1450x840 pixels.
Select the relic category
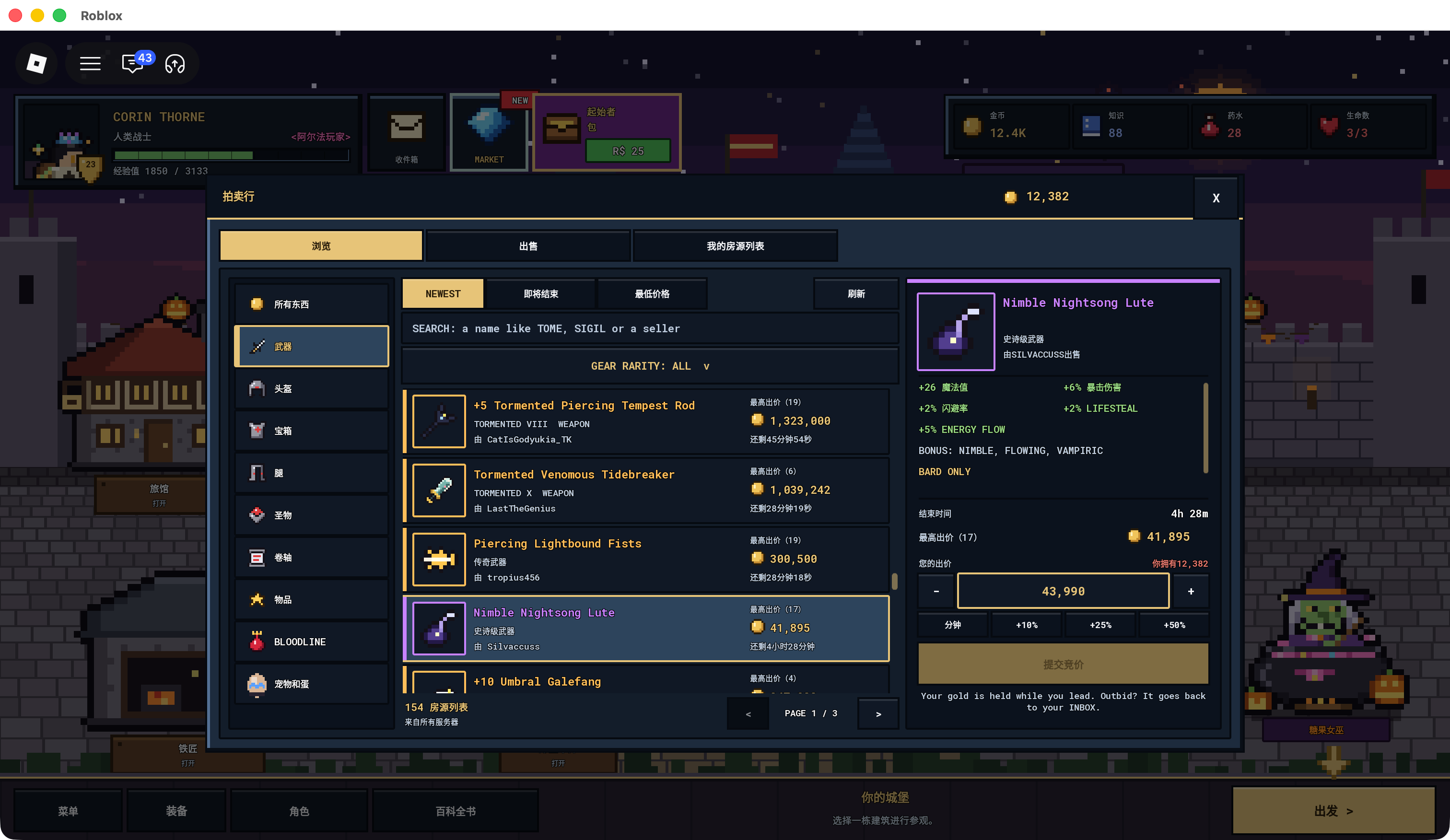click(311, 515)
